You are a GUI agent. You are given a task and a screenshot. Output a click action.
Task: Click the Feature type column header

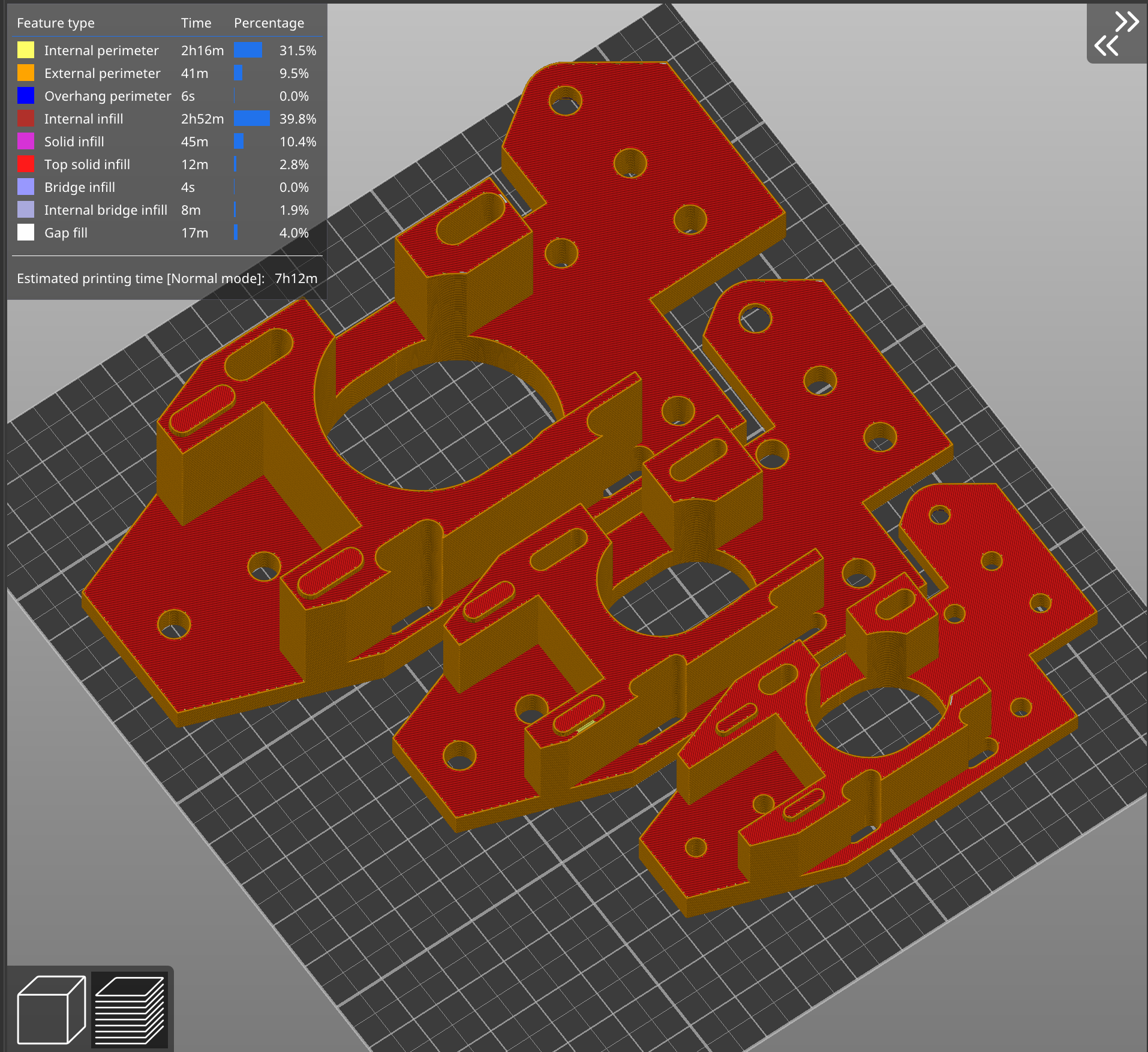coord(56,23)
